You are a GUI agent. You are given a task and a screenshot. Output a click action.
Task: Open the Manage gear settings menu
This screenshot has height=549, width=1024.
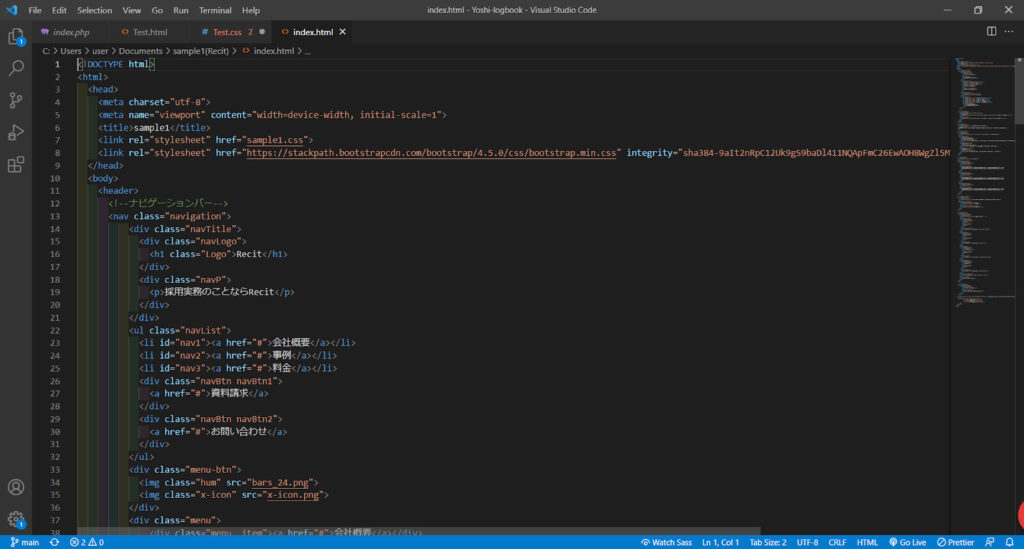click(x=16, y=519)
